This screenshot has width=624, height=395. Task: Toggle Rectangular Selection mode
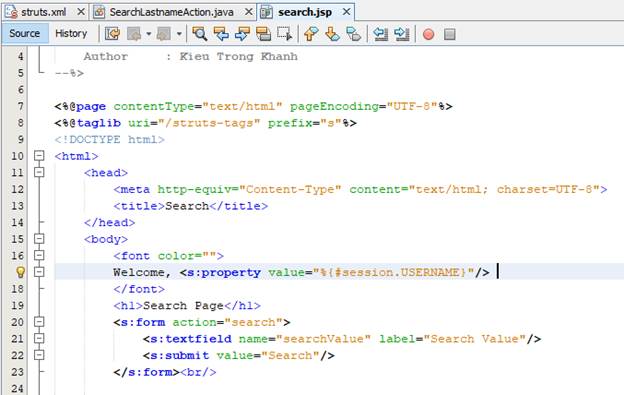pos(285,34)
